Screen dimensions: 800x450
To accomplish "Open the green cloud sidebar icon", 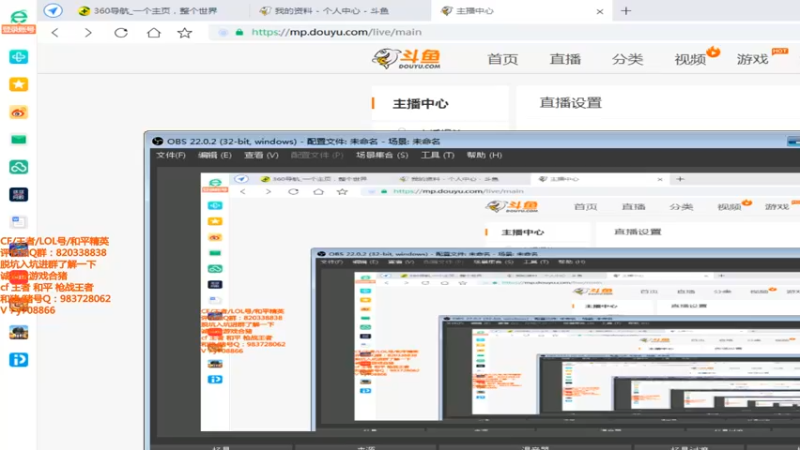I will (x=18, y=167).
